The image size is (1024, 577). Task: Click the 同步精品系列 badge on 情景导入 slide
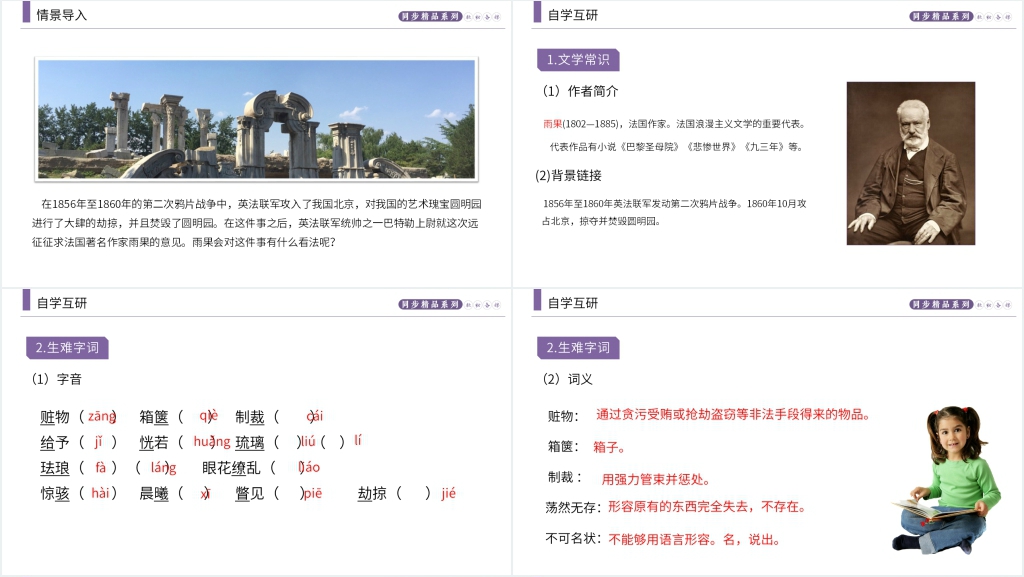(430, 16)
